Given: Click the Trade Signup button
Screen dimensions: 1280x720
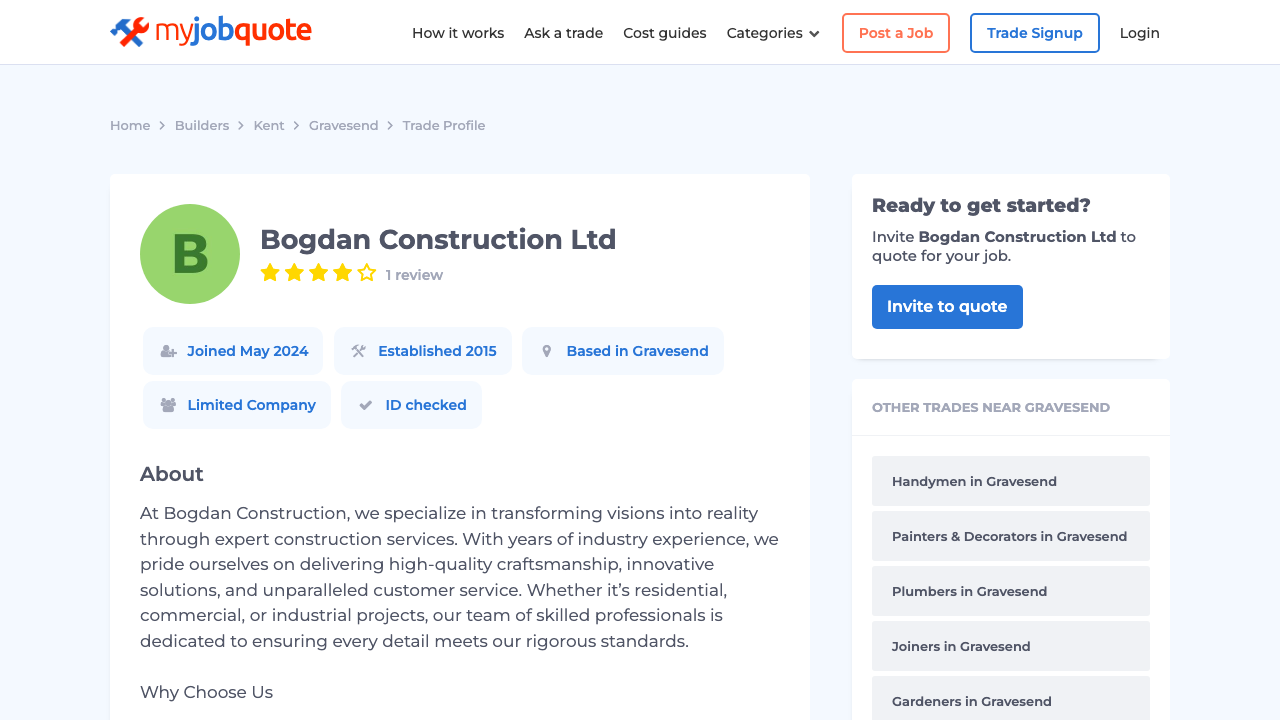Looking at the screenshot, I should point(1034,33).
